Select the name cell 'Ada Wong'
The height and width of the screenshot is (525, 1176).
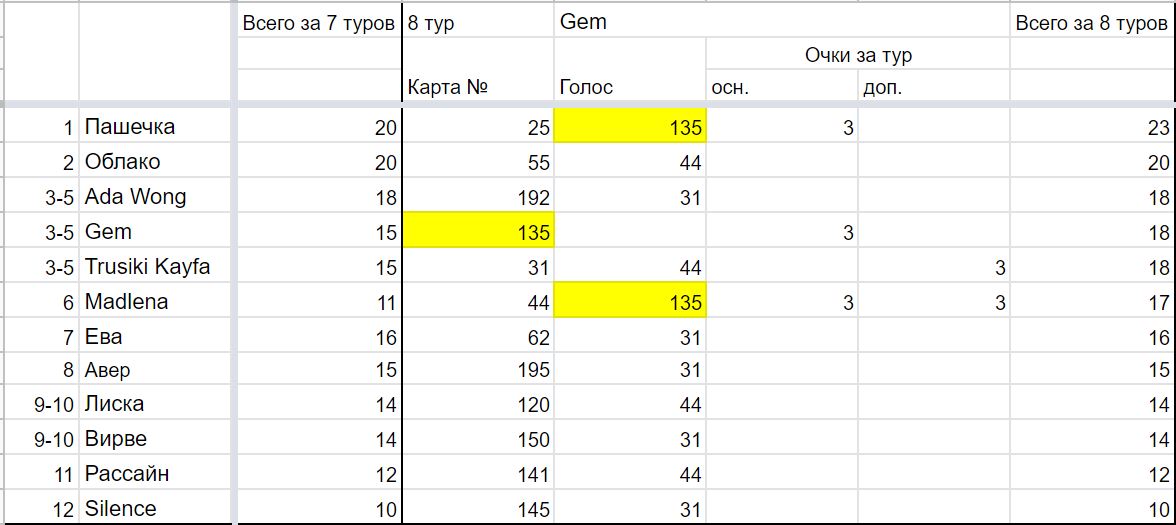coord(158,196)
